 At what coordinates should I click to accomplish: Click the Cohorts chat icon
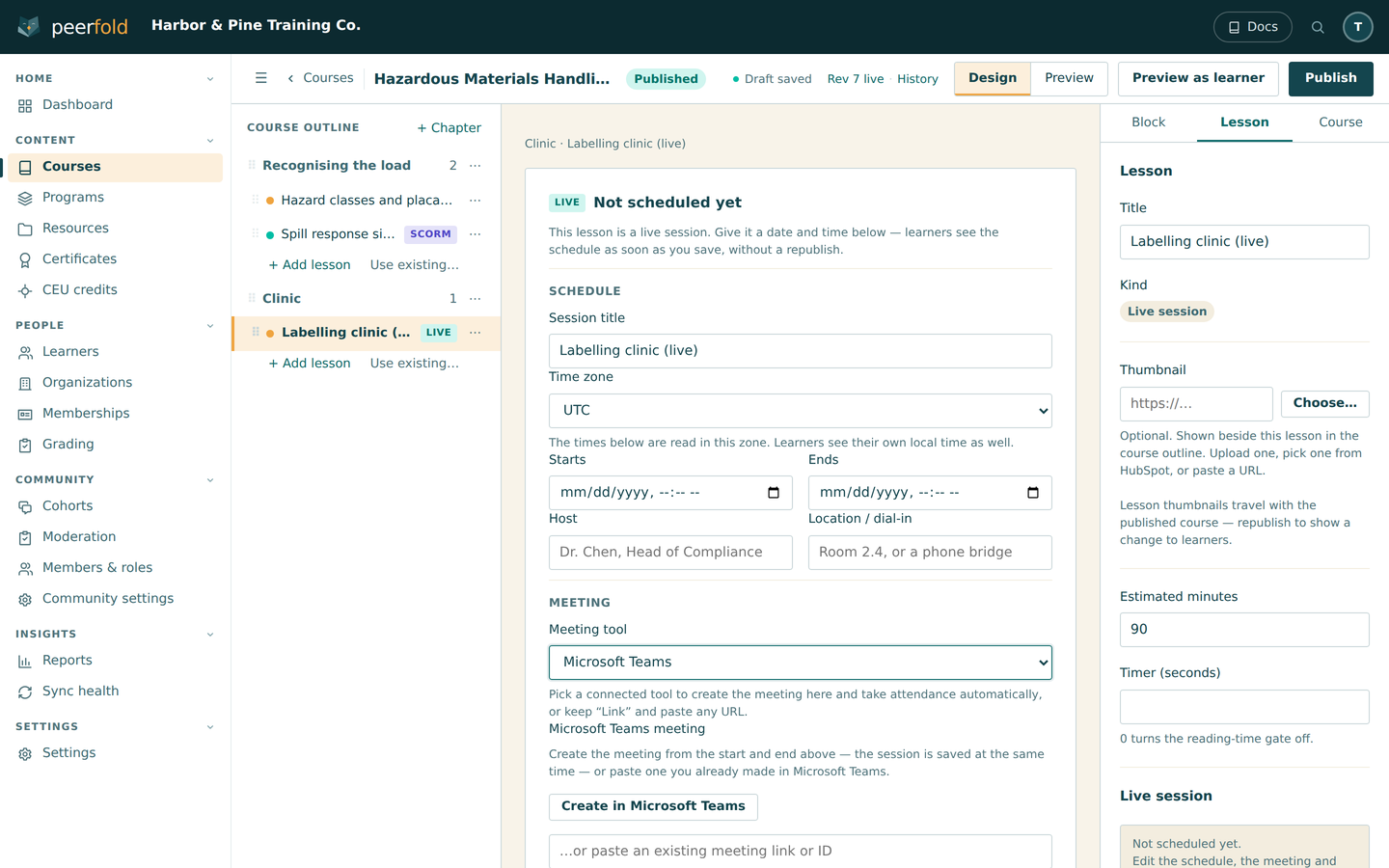(25, 506)
